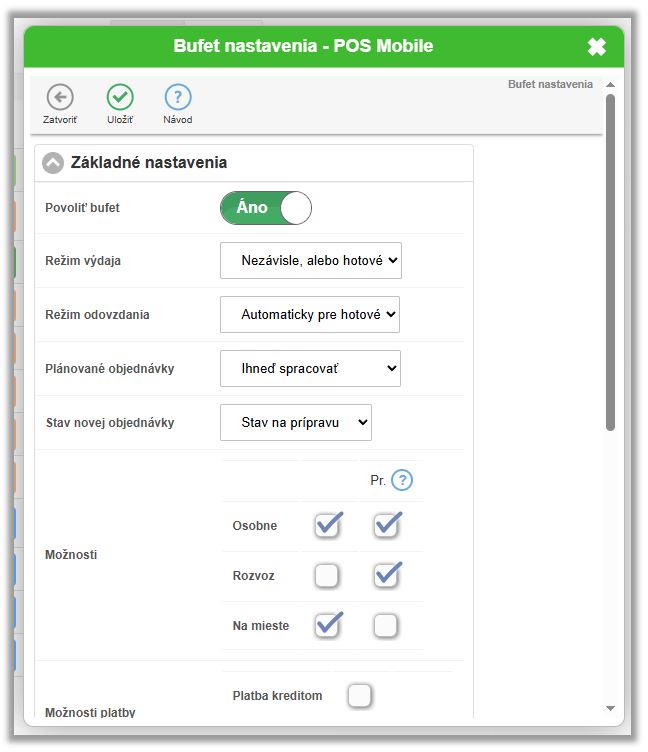Toggle the Povoliť bufet switch off
Screen dimensions: 648x752
266,208
